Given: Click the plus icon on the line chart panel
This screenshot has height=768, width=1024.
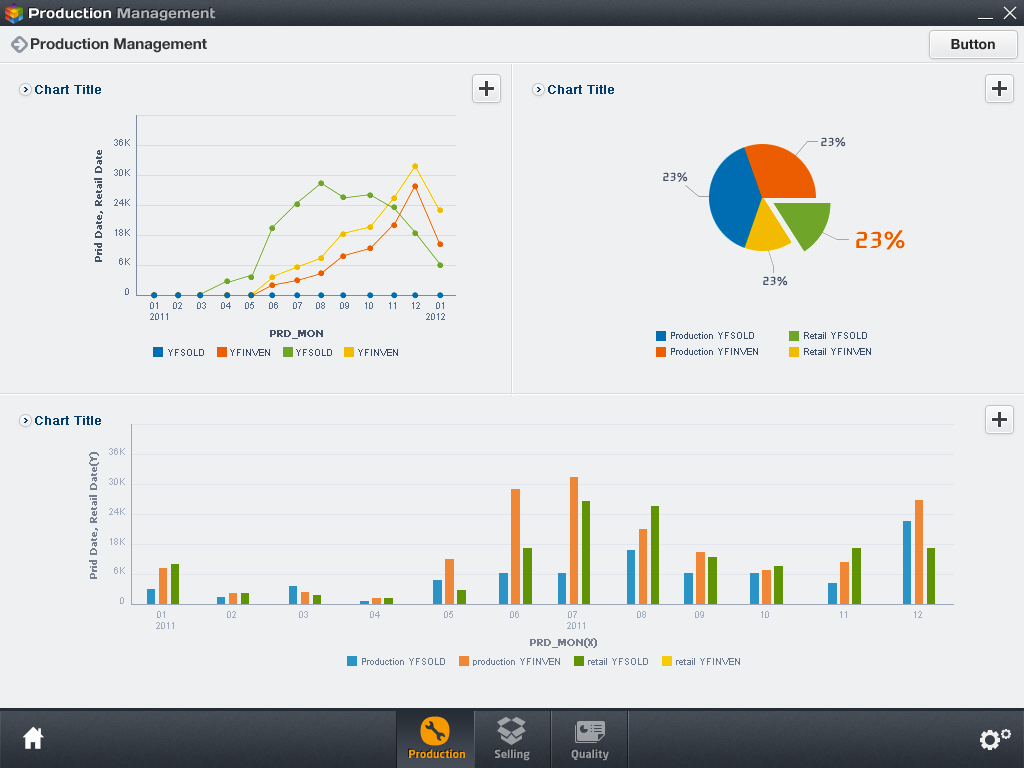Looking at the screenshot, I should [x=486, y=88].
